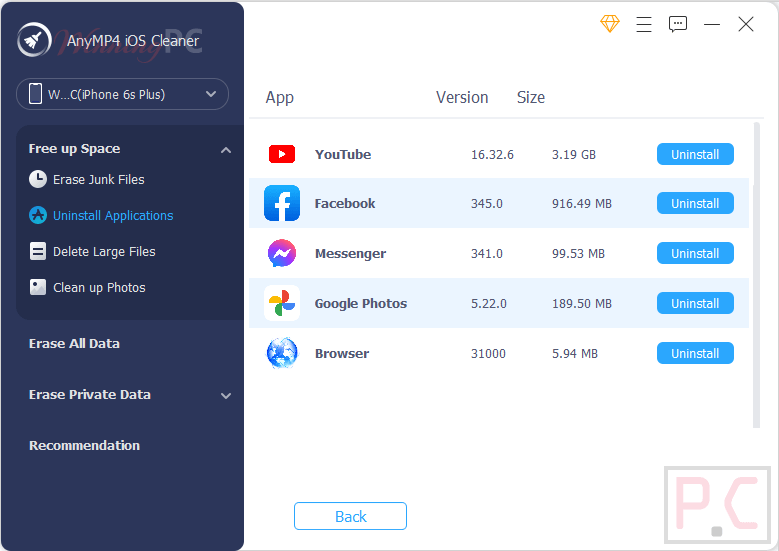Close the iOS Cleaner window
This screenshot has width=779, height=551.
pyautogui.click(x=746, y=24)
